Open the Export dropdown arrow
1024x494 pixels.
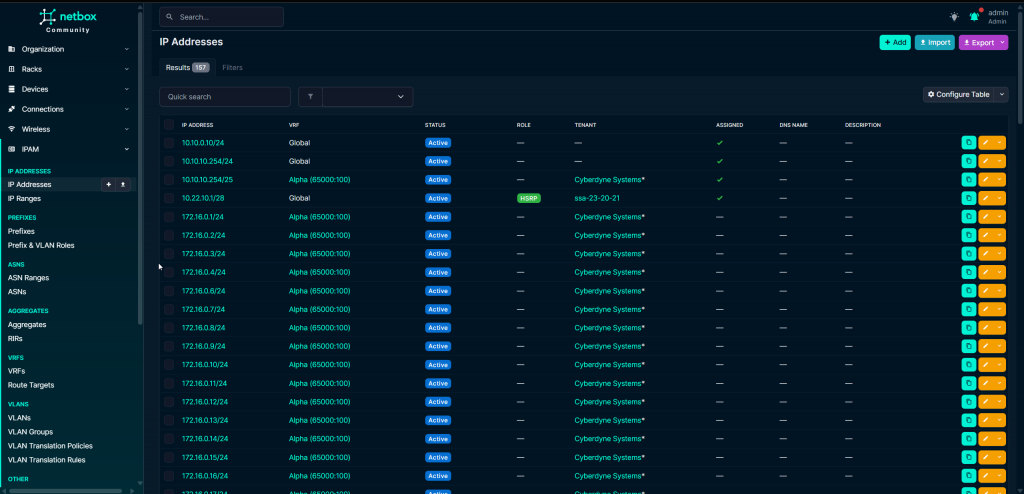click(1002, 43)
